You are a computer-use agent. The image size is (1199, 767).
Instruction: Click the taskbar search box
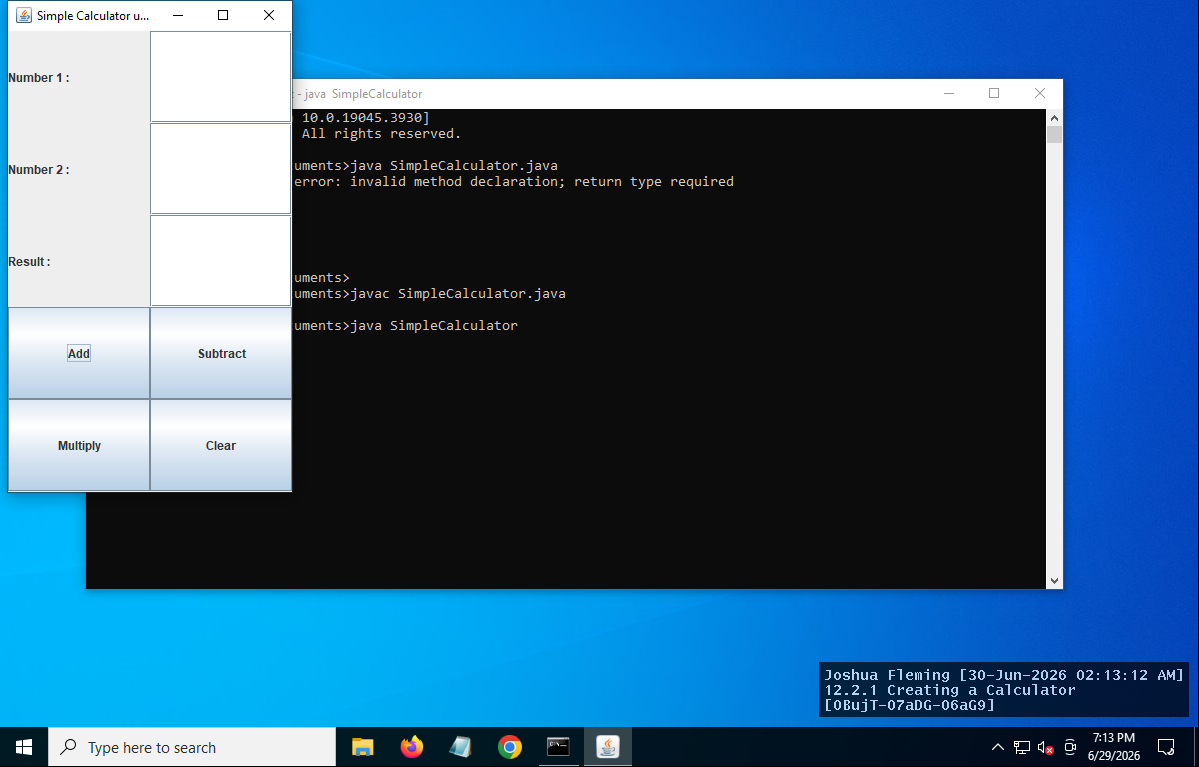[x=192, y=747]
